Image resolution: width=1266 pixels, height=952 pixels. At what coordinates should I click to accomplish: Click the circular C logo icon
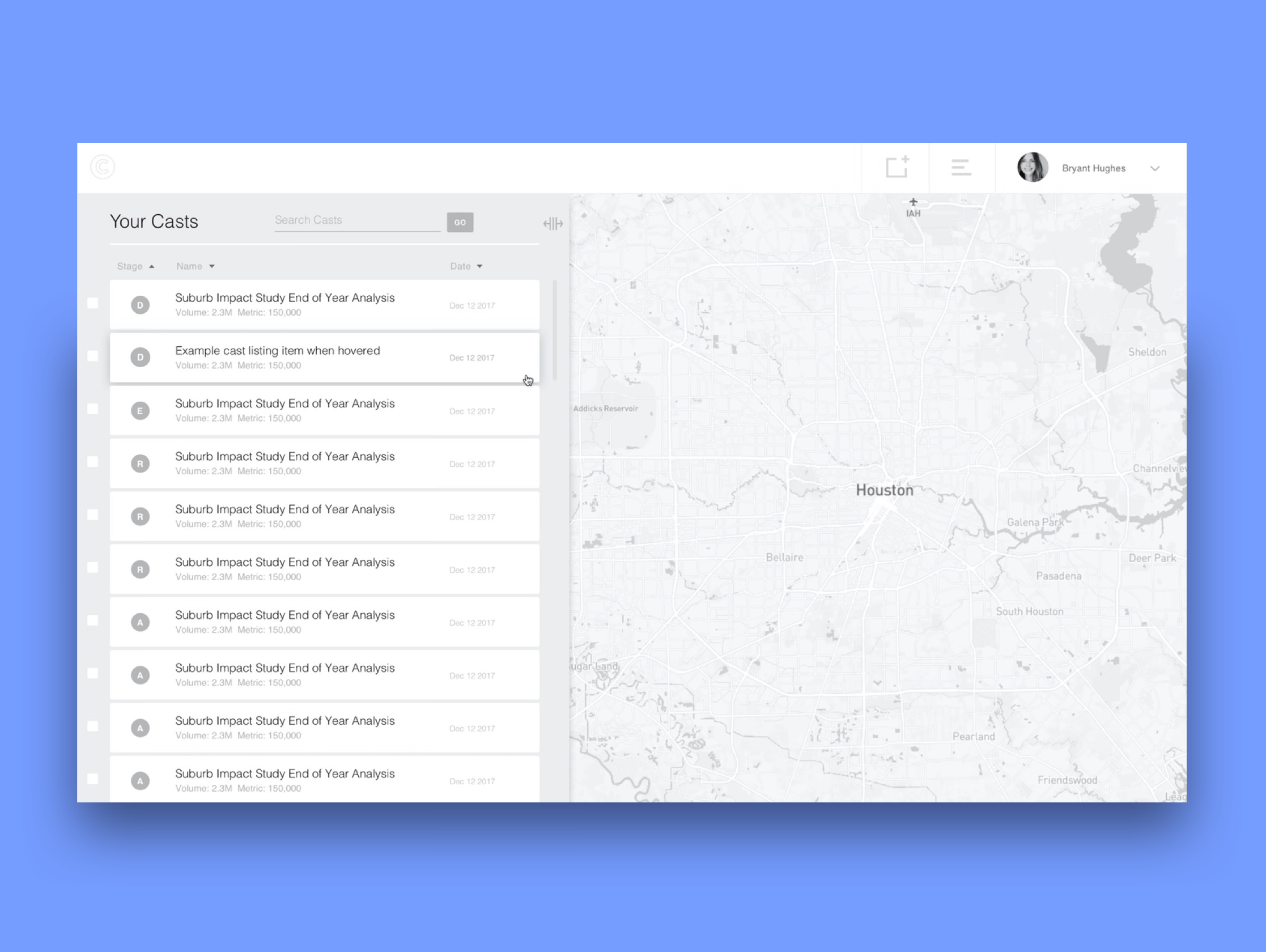point(103,167)
